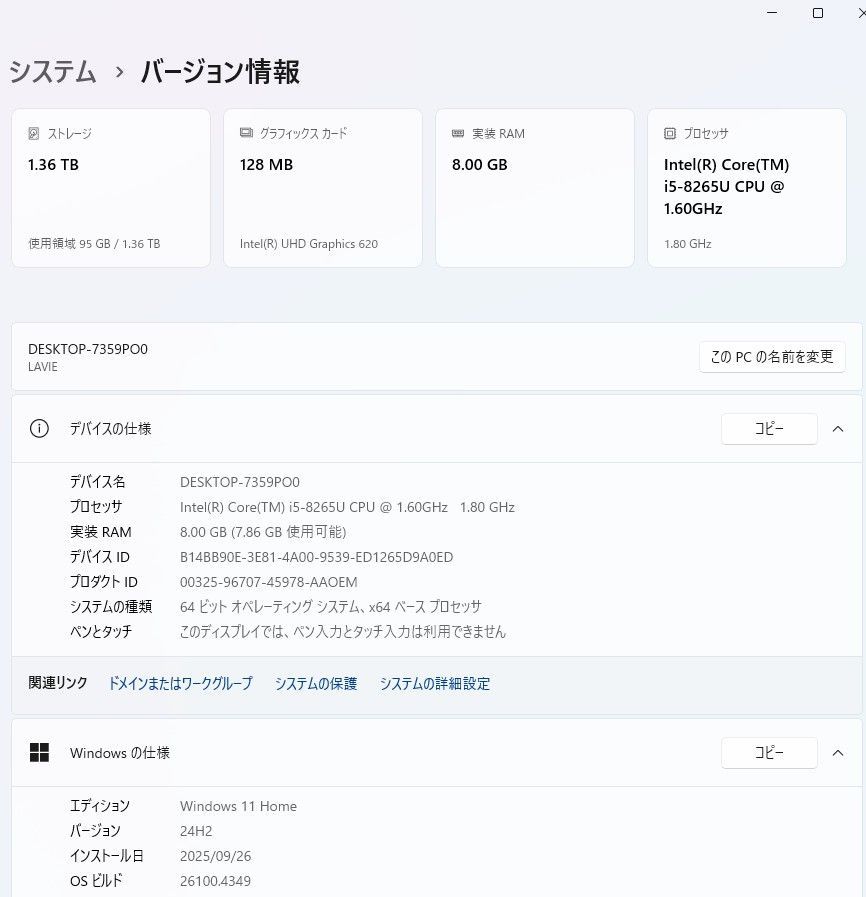Copy device specifications with the コピー button
The height and width of the screenshot is (897, 866).
[x=768, y=428]
